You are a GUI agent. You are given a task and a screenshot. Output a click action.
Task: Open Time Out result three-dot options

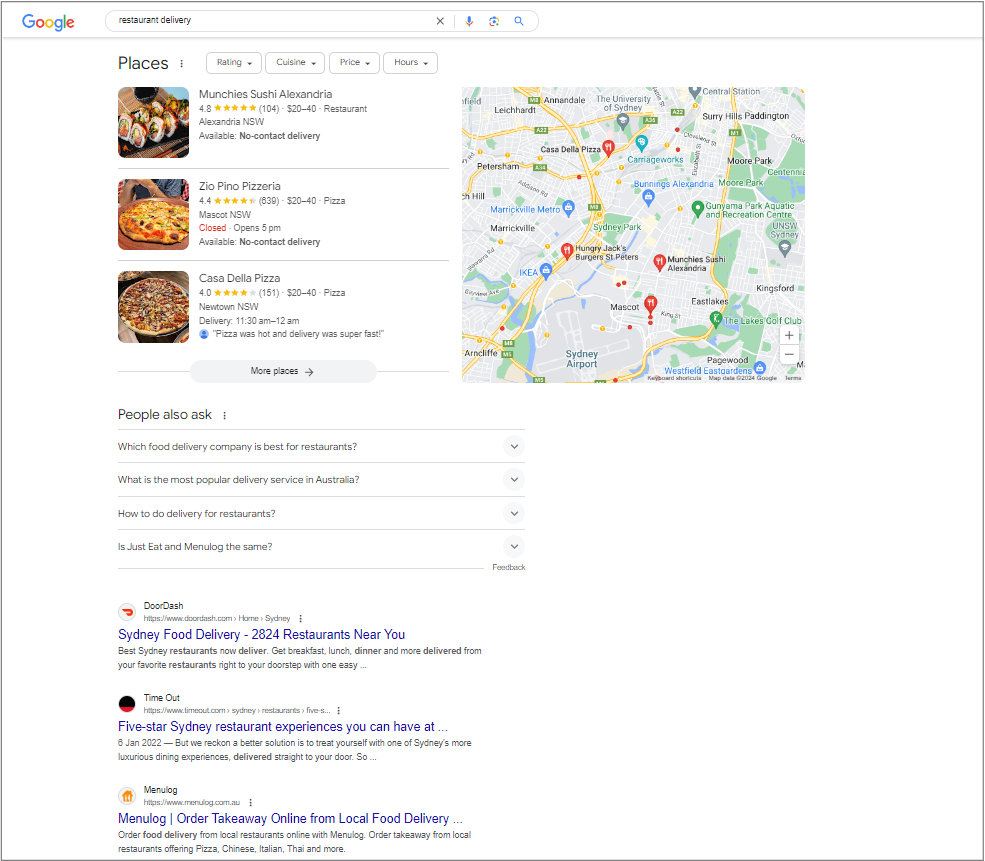click(x=339, y=710)
